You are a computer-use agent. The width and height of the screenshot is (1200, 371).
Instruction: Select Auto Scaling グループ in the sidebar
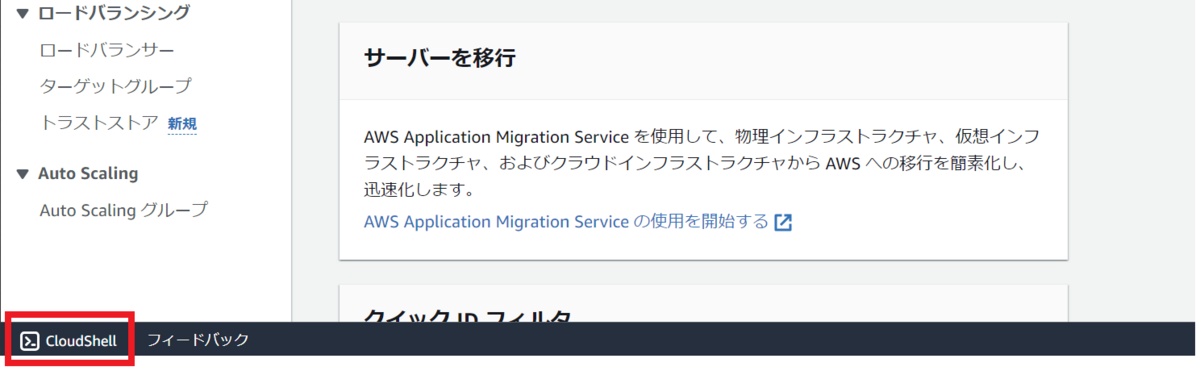pos(123,210)
